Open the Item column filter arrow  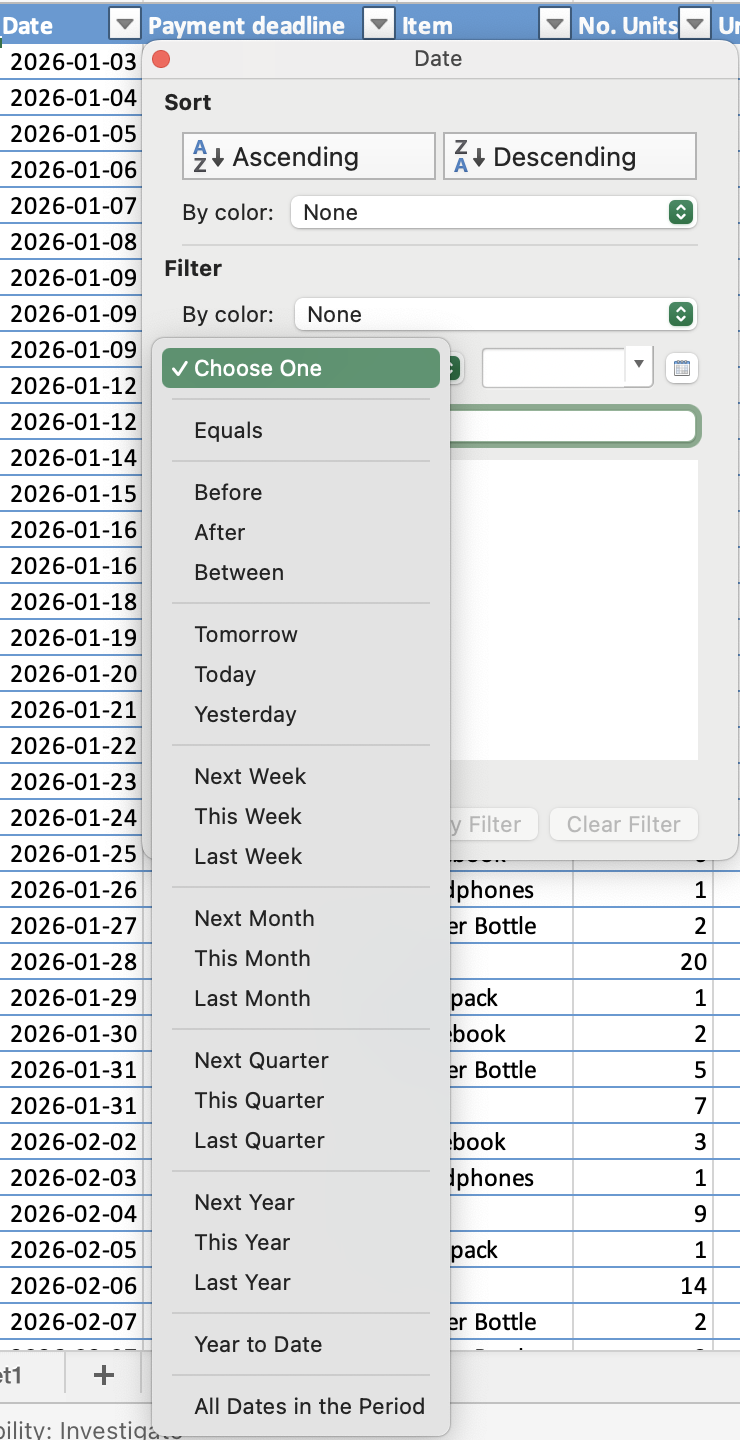(x=554, y=25)
